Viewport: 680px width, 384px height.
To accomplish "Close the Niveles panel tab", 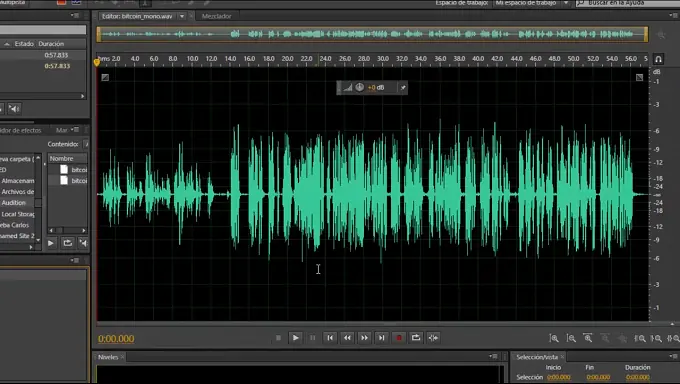I will [123, 357].
